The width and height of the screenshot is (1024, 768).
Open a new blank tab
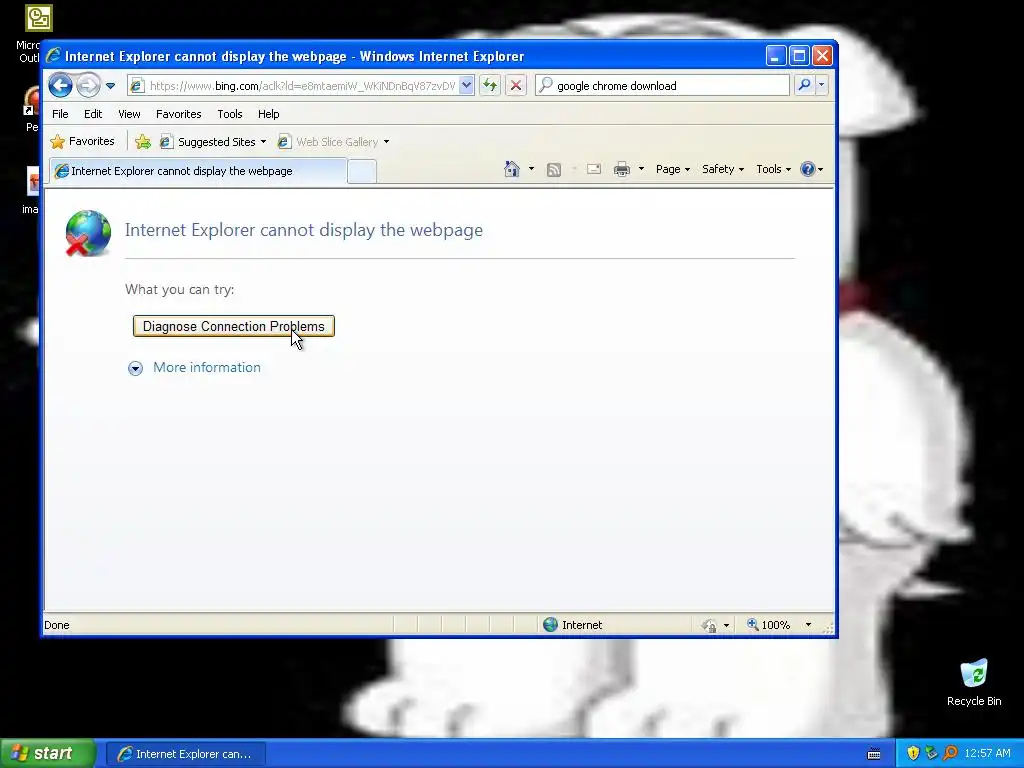coord(362,172)
